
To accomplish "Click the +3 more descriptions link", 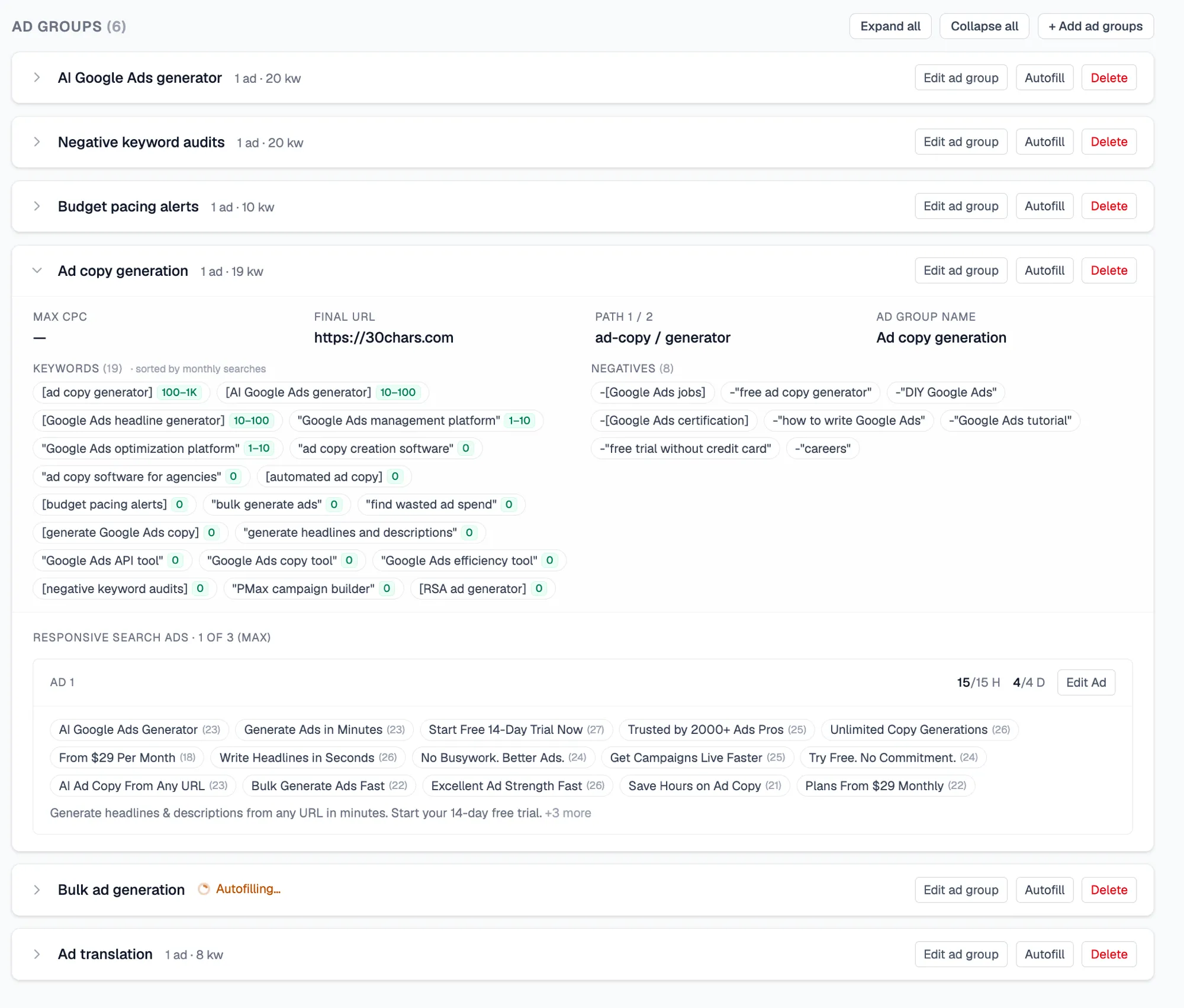I will 568,813.
